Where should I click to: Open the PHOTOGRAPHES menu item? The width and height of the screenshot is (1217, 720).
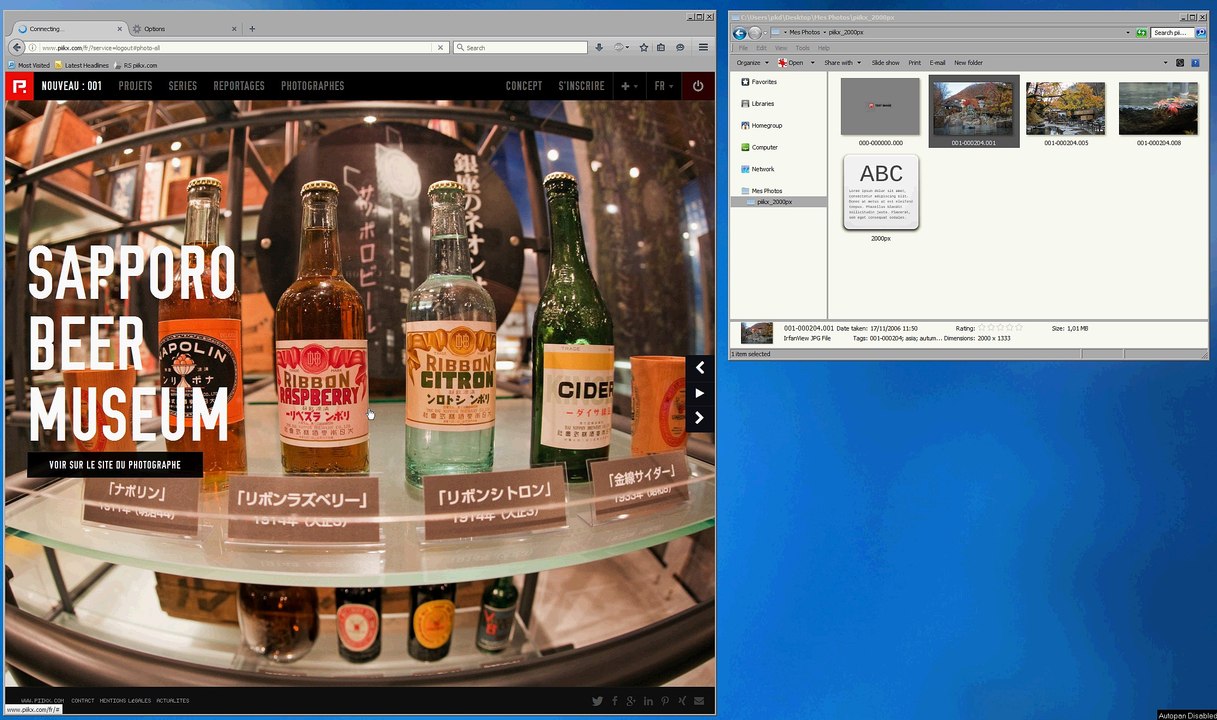312,86
